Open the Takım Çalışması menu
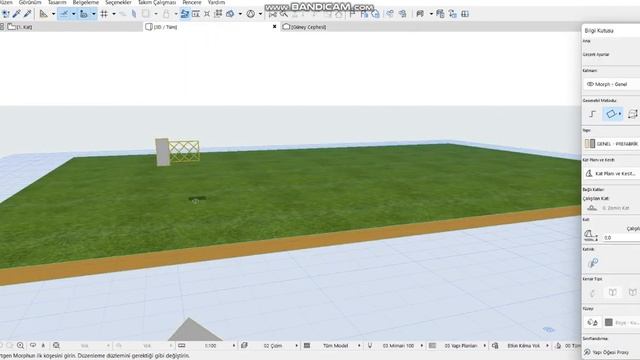Screen dimensions: 640x360 click(x=157, y=2)
